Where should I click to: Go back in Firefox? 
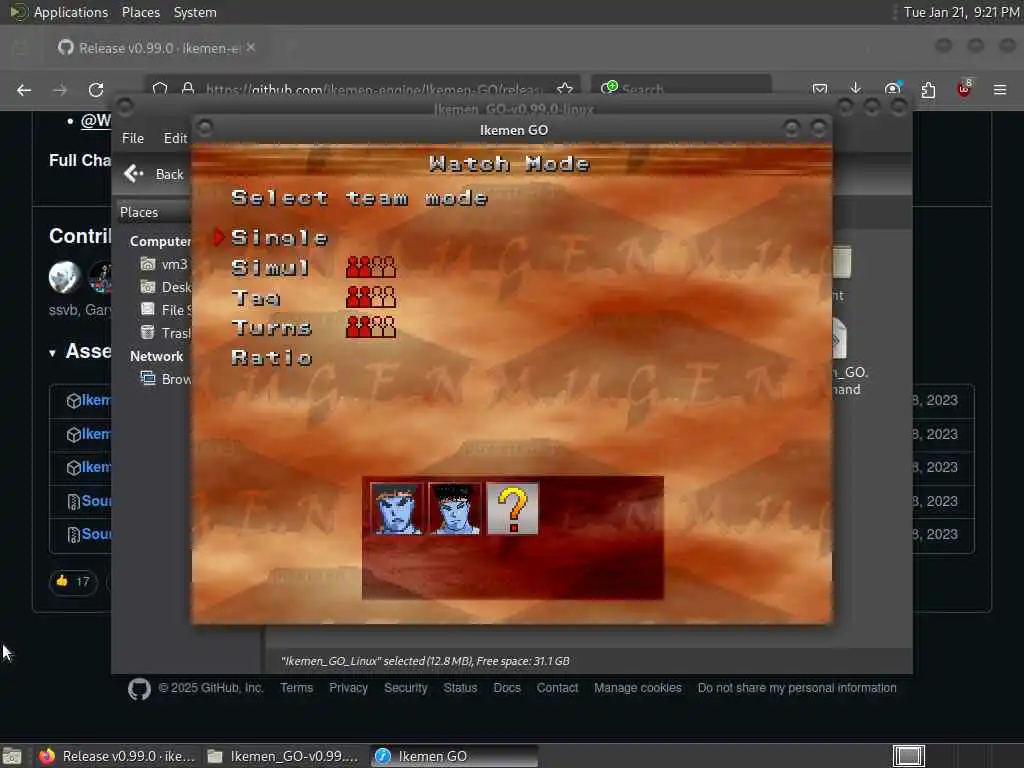point(24,89)
